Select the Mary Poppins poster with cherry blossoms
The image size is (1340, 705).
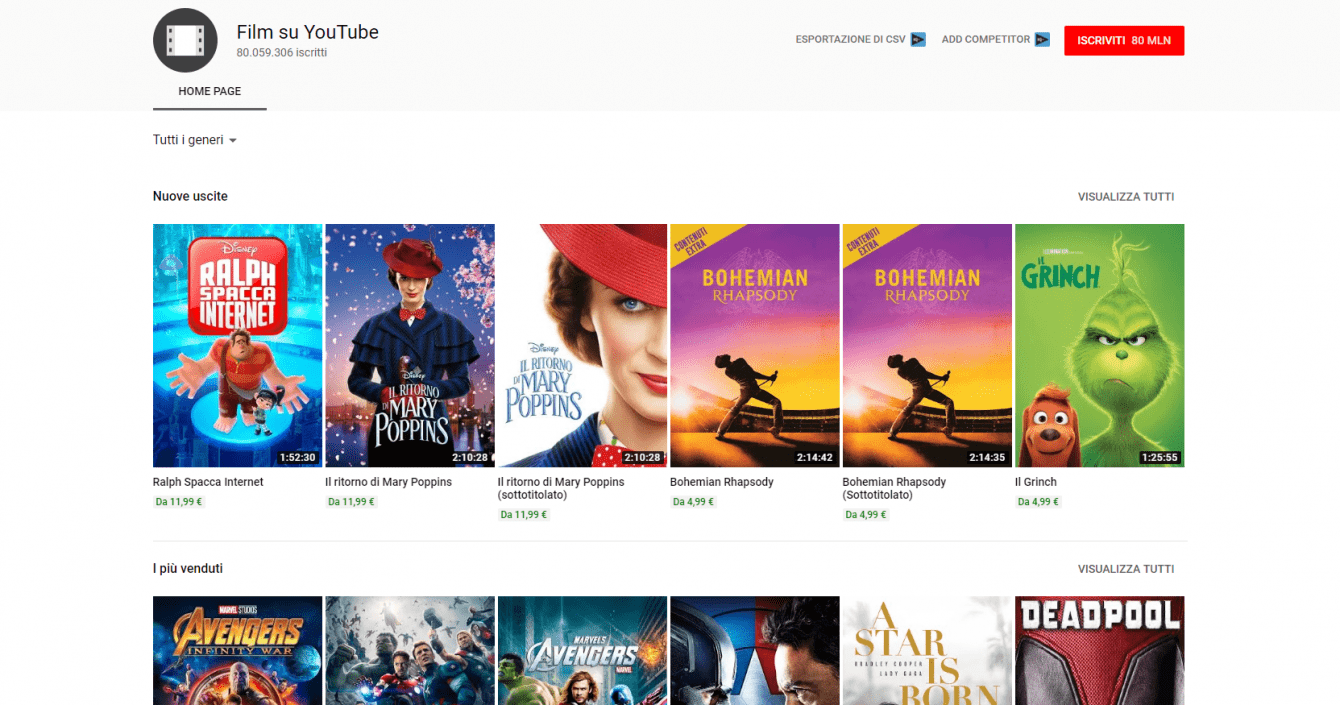click(x=410, y=345)
